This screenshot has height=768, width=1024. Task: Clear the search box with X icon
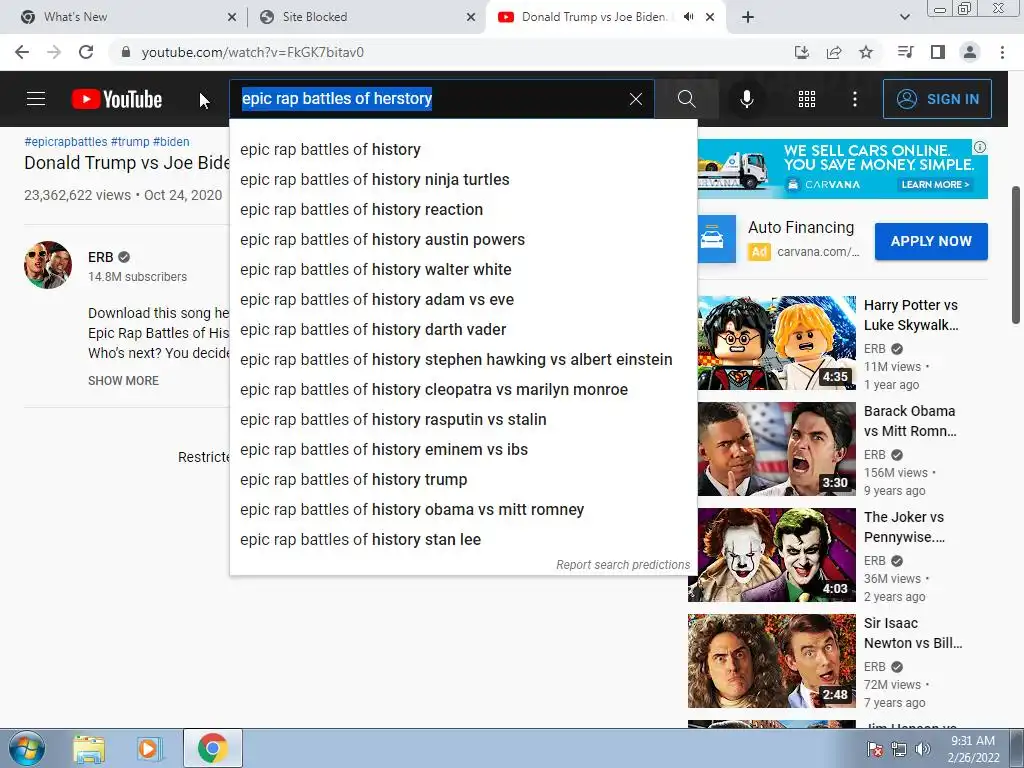[635, 99]
